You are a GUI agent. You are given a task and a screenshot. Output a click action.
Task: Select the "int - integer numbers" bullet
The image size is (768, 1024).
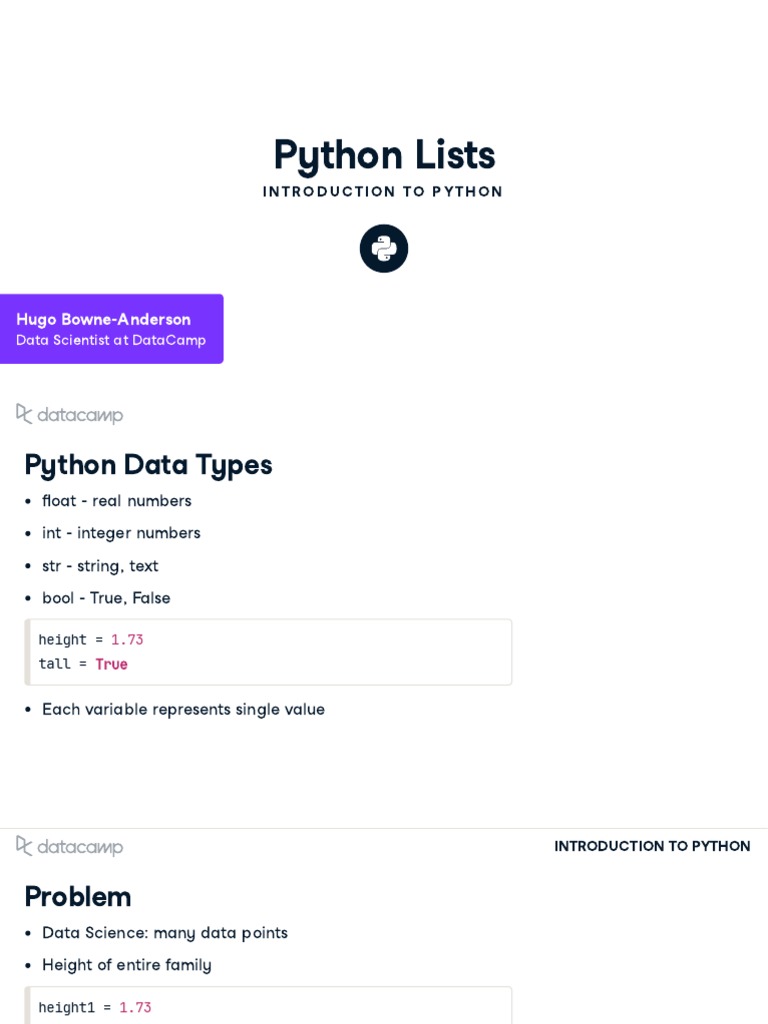pos(121,533)
